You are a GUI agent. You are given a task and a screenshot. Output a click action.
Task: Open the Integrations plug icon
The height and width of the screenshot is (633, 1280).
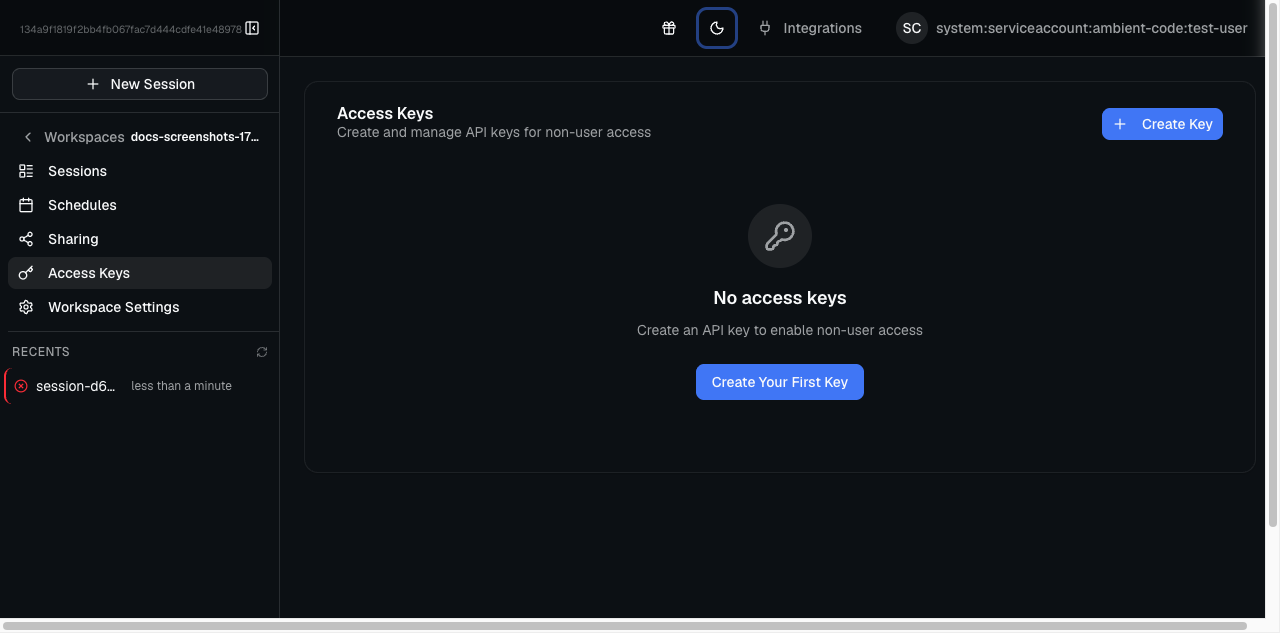click(765, 28)
